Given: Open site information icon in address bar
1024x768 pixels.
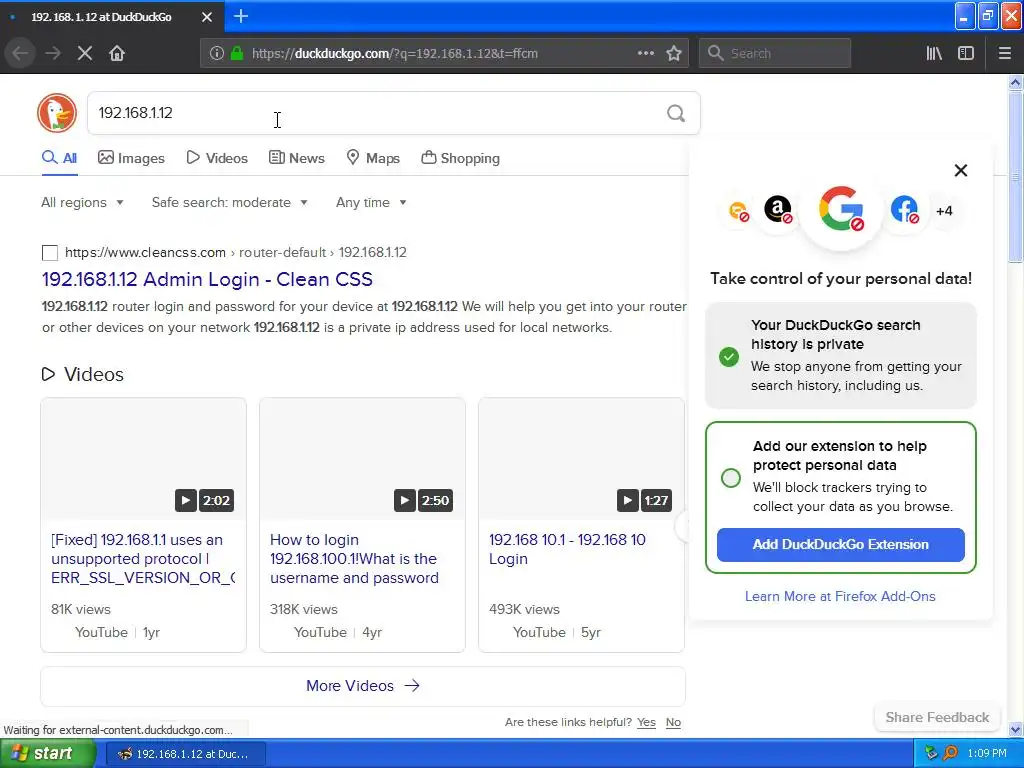Looking at the screenshot, I should coord(217,54).
